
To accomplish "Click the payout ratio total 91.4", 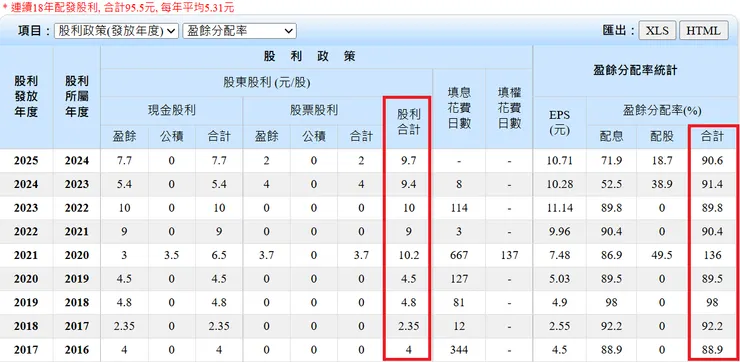I will click(x=712, y=185).
